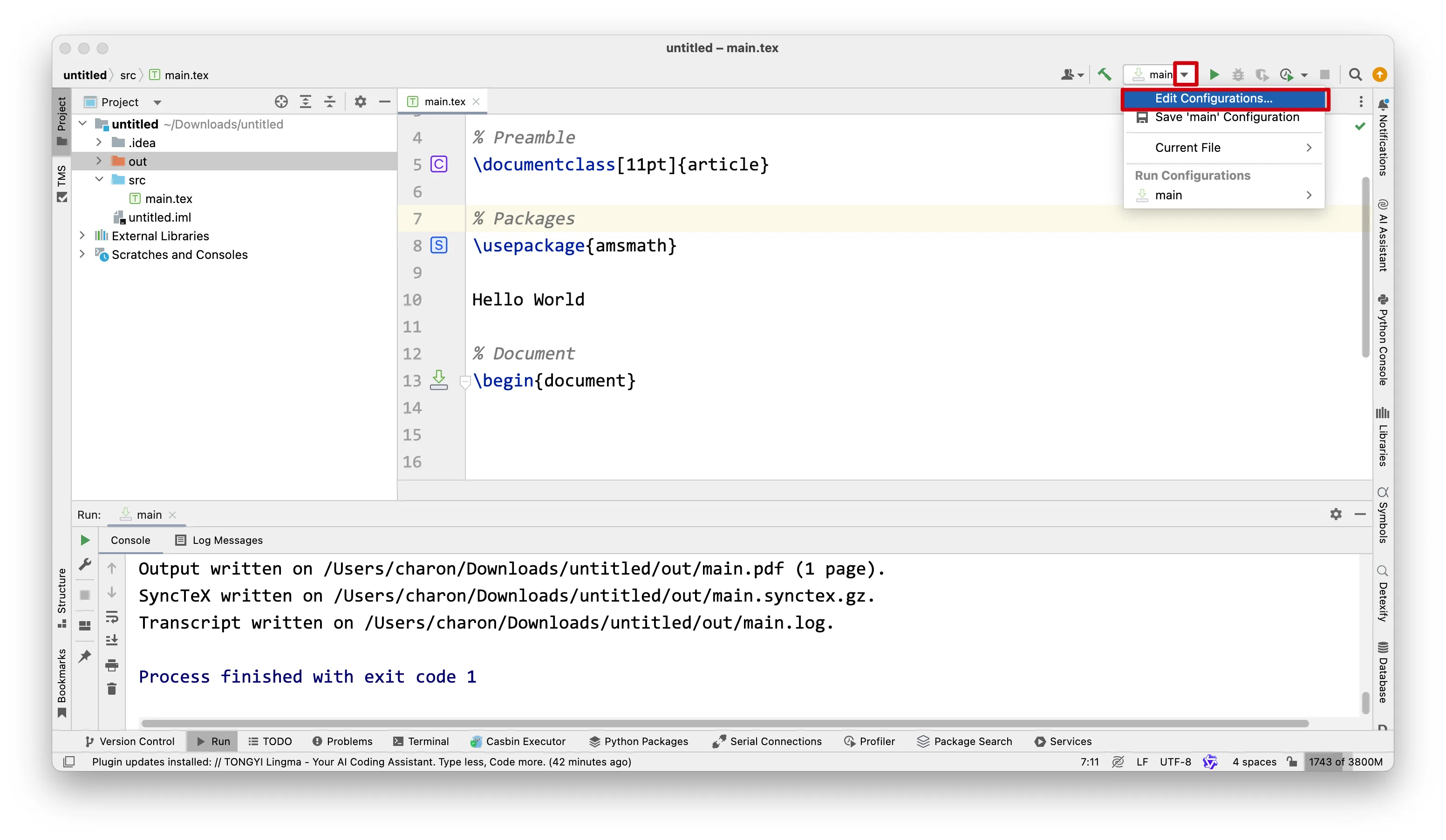
Task: Close the main.tex editor tab
Action: [x=476, y=102]
